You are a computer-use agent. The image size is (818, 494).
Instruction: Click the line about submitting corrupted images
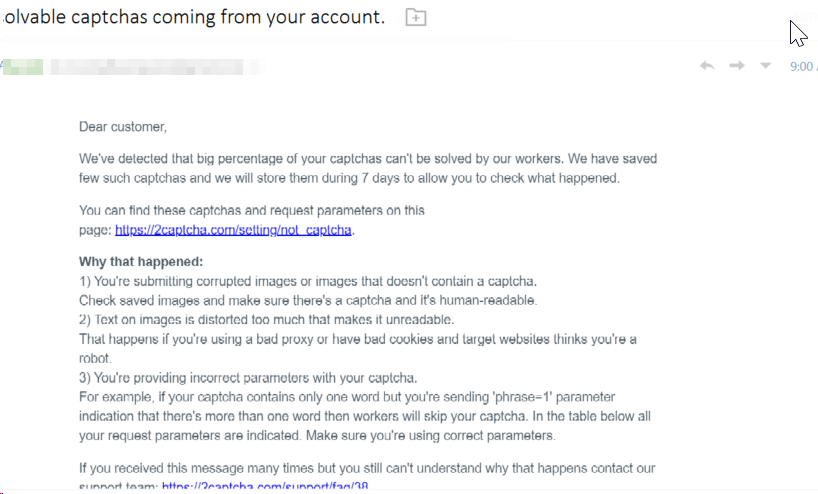point(308,281)
